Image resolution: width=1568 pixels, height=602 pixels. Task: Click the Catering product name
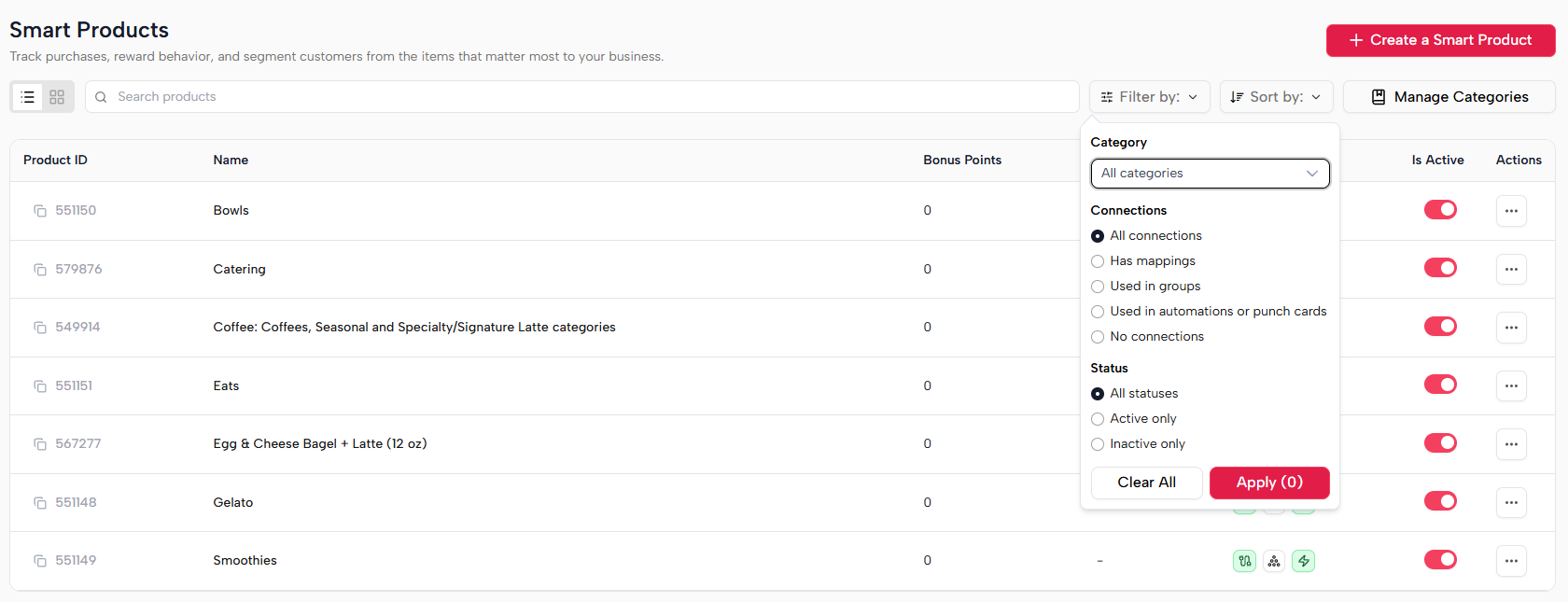tap(239, 270)
